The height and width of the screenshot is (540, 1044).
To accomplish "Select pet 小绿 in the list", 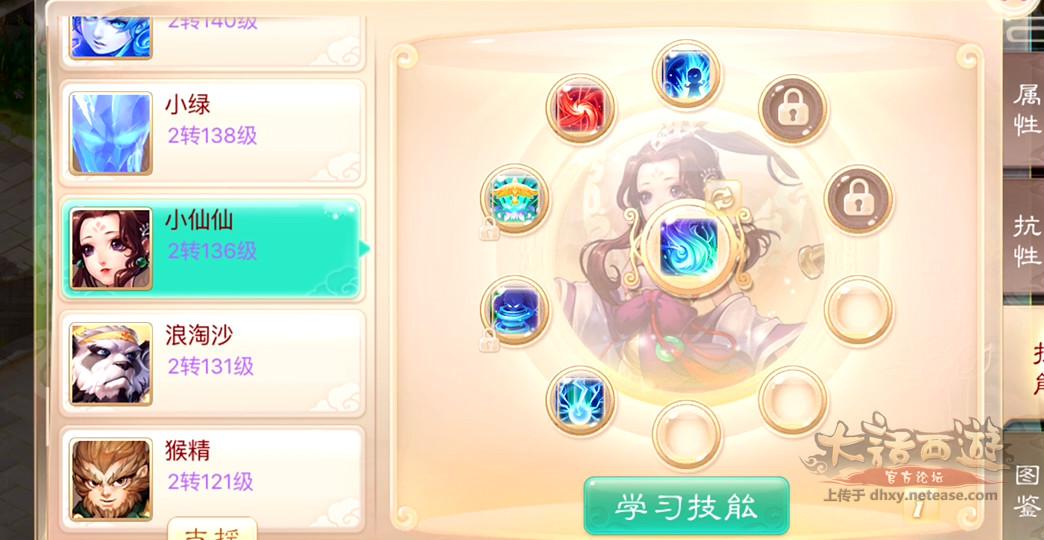I will (x=212, y=133).
